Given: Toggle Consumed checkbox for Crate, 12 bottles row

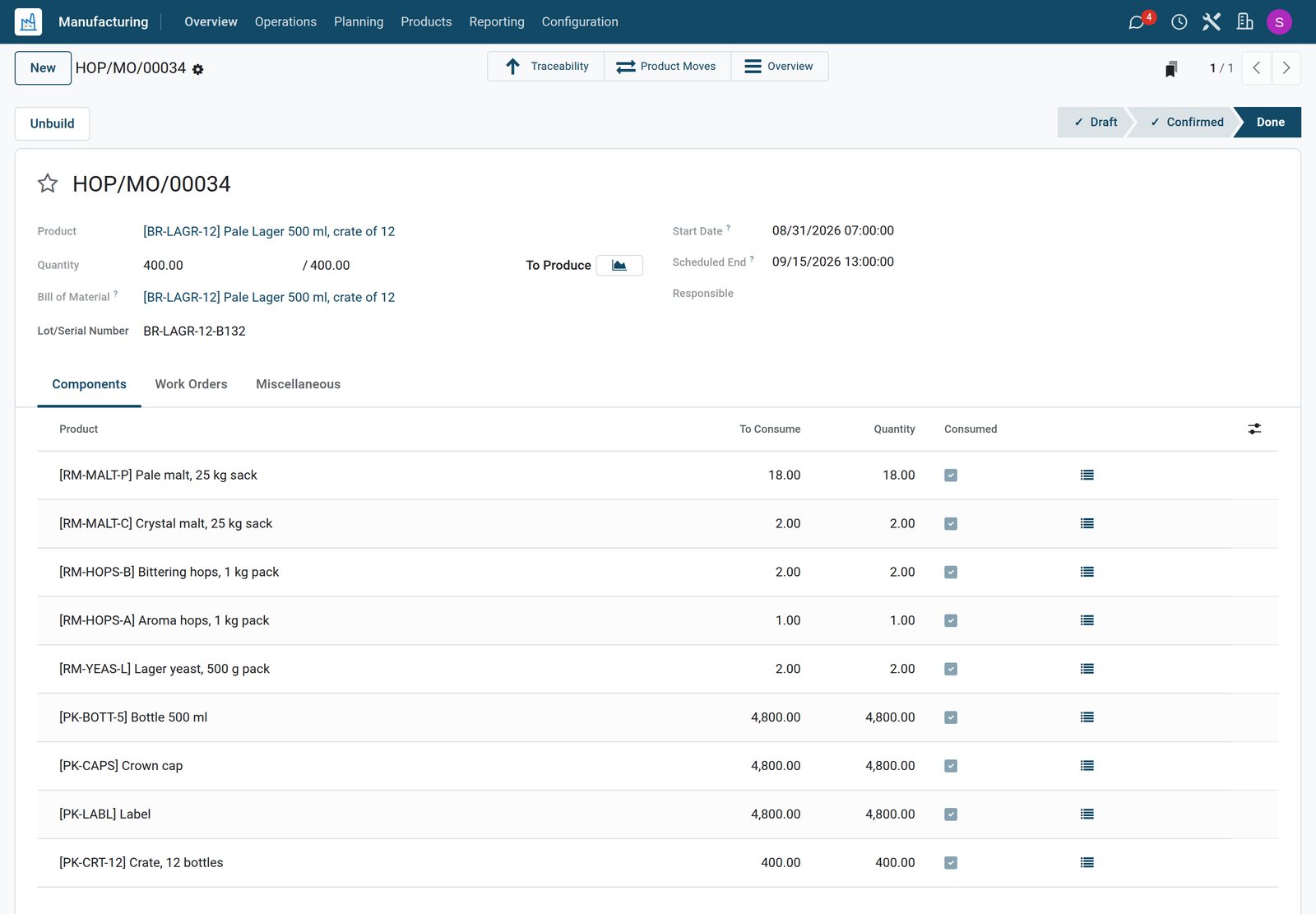Looking at the screenshot, I should click(x=951, y=863).
